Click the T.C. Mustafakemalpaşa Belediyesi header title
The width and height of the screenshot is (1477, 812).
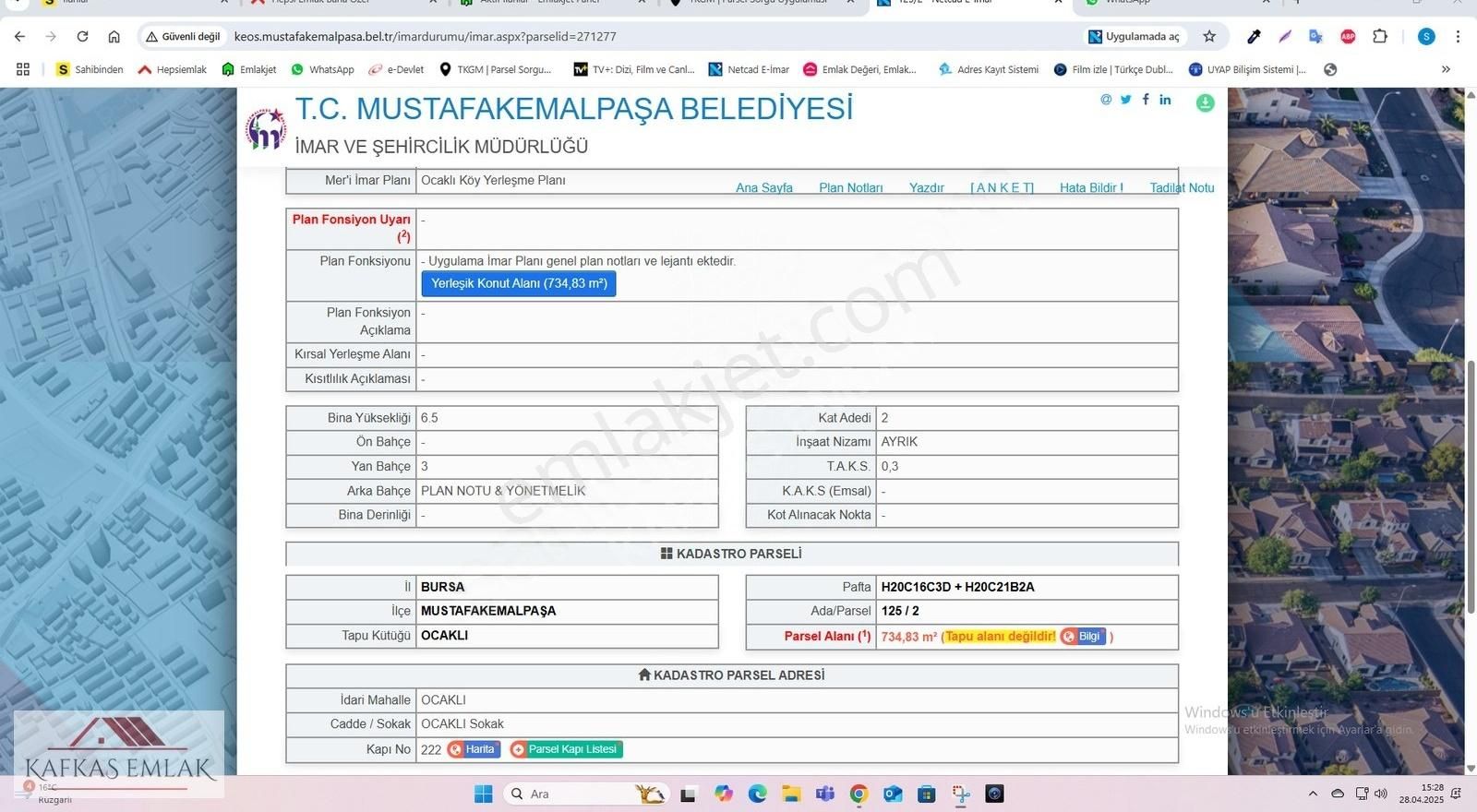tap(574, 109)
